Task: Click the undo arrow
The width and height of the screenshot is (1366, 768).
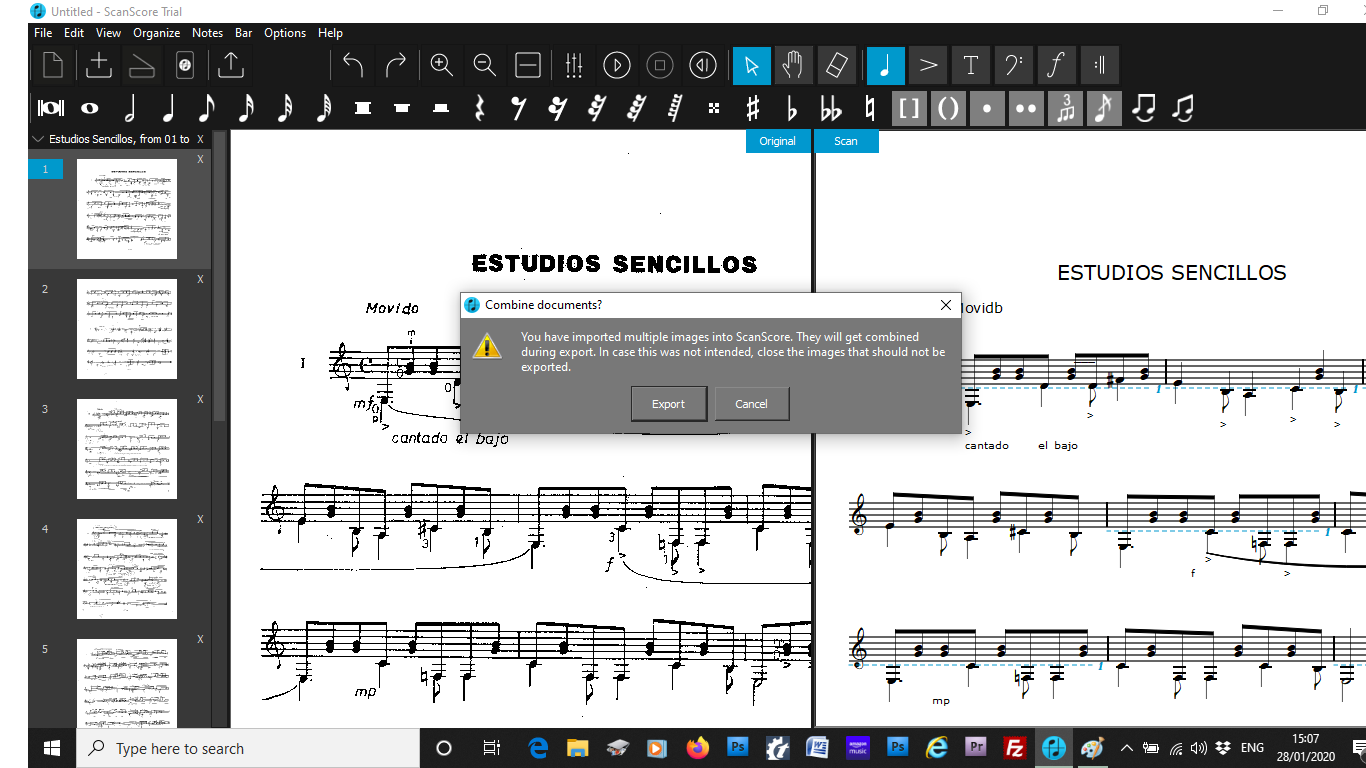Action: (353, 66)
